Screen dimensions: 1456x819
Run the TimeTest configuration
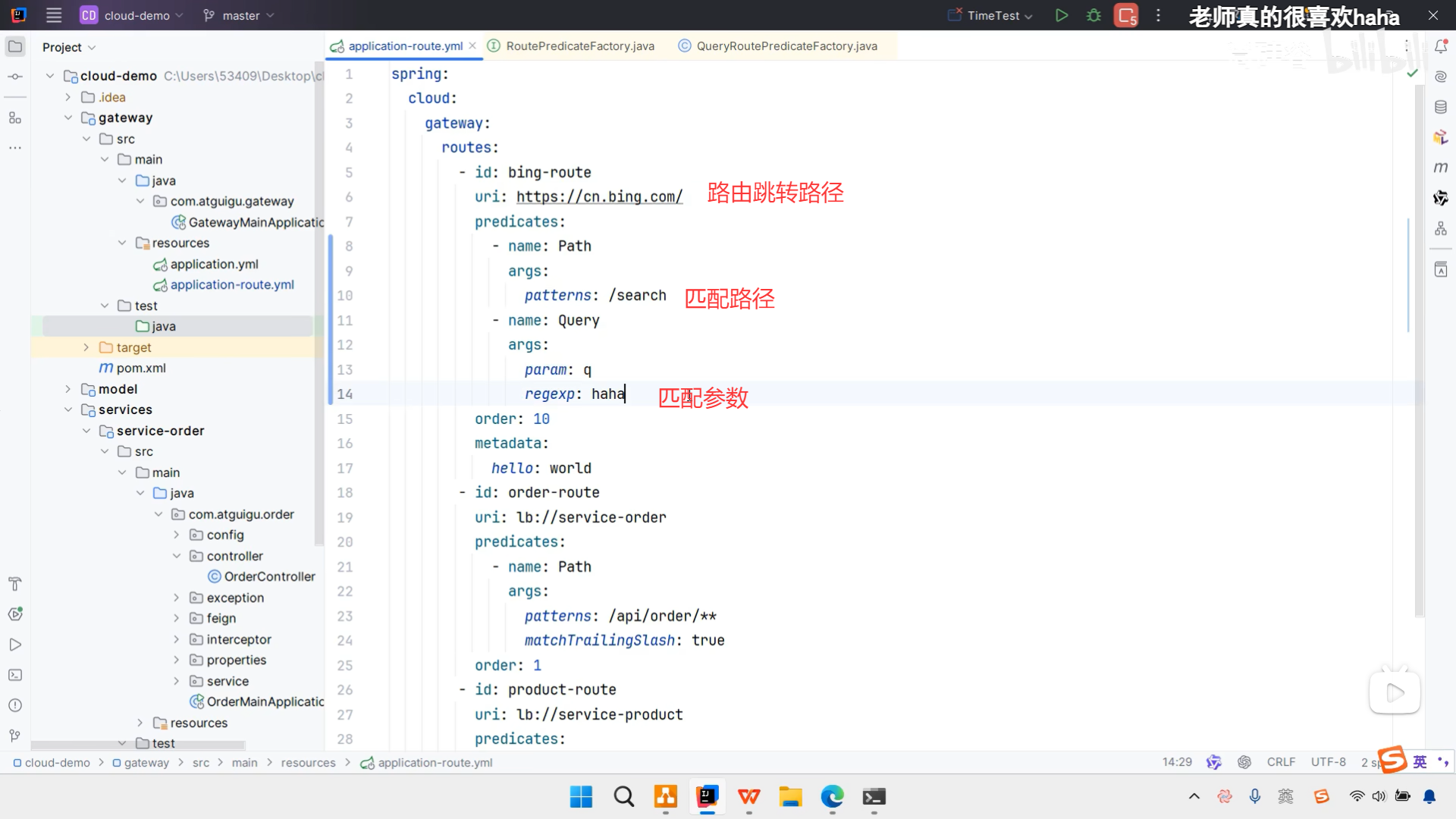click(1062, 15)
